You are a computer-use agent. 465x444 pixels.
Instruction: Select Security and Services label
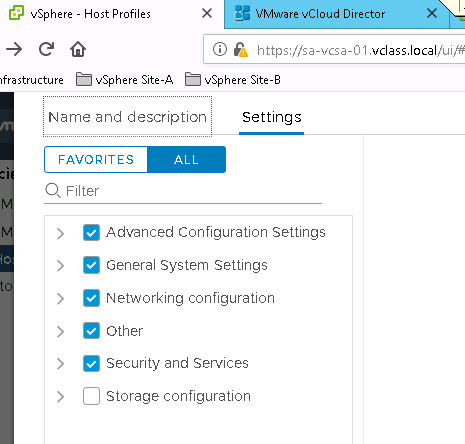[177, 363]
